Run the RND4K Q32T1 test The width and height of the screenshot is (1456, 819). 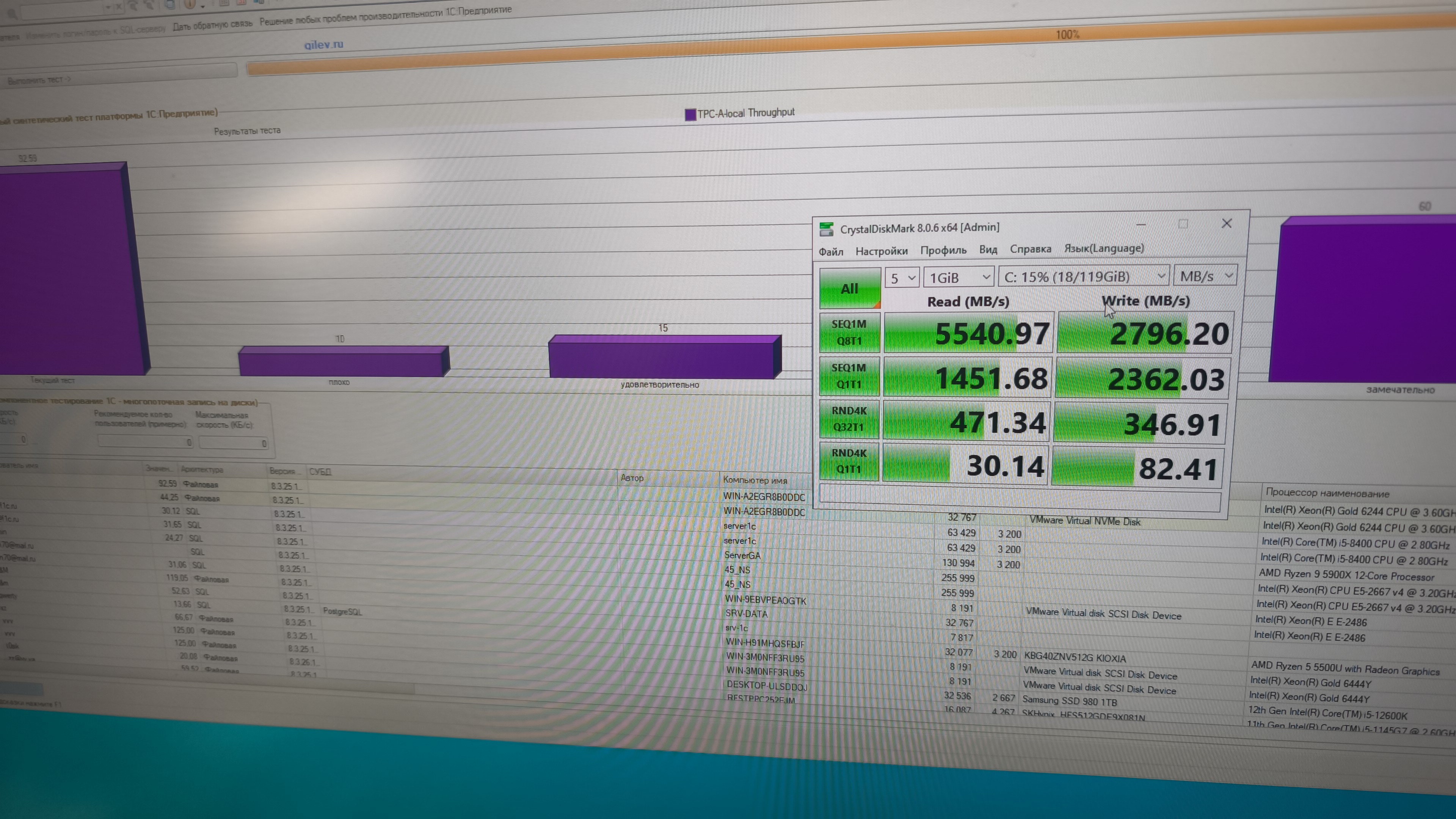pos(849,419)
